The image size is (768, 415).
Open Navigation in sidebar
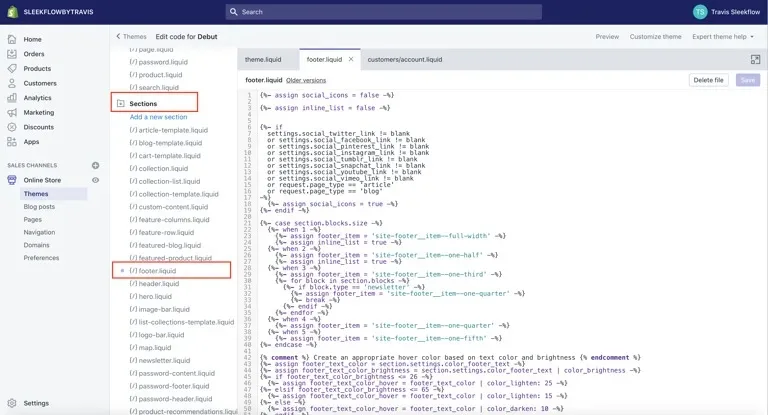tap(39, 232)
